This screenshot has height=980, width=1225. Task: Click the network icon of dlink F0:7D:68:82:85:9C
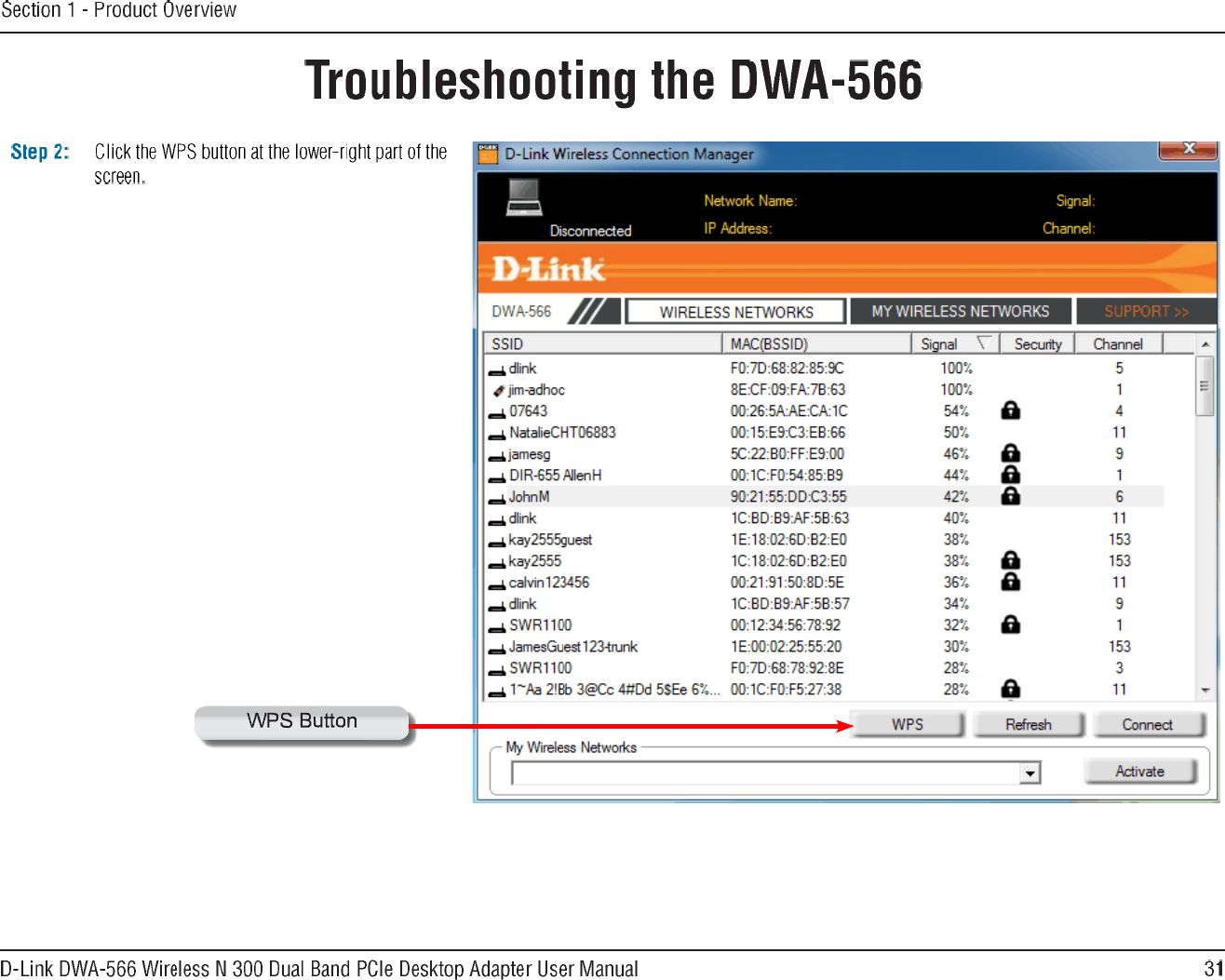[x=498, y=369]
